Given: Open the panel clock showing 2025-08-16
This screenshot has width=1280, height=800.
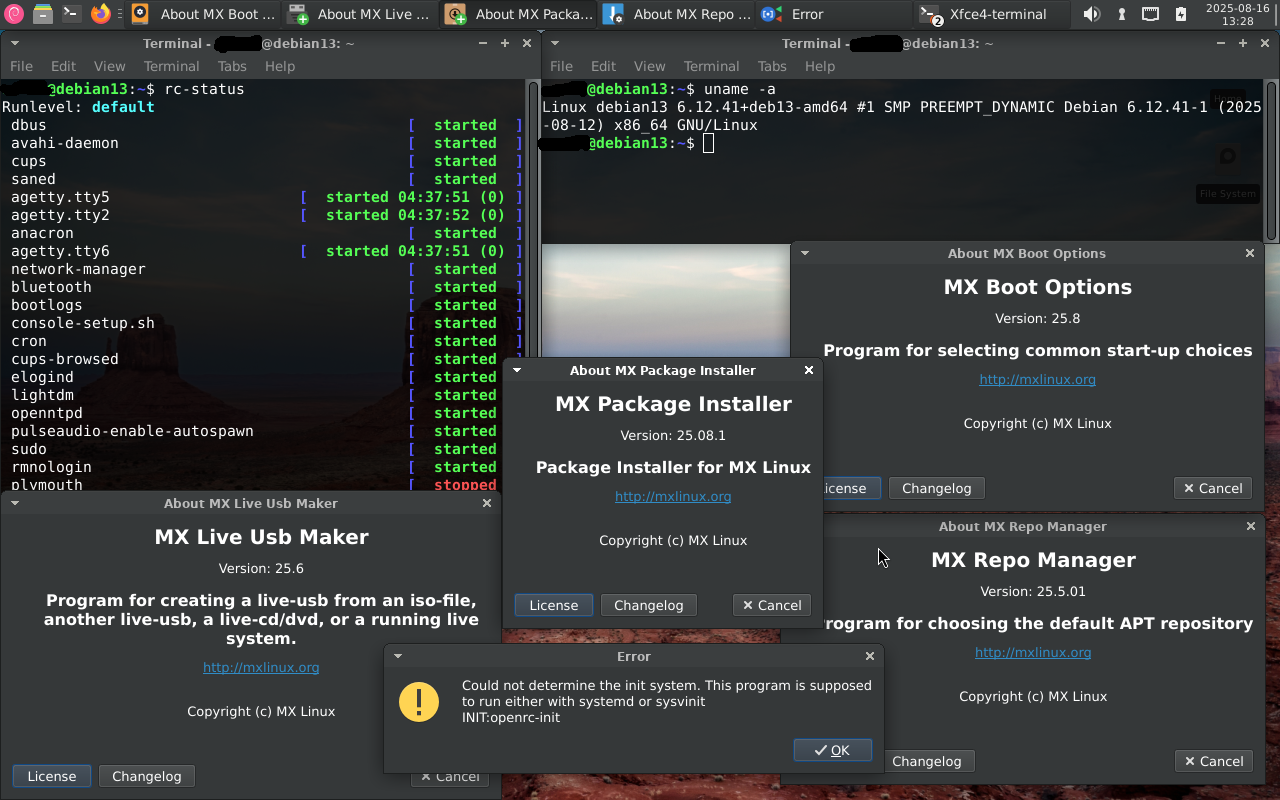Looking at the screenshot, I should click(1237, 14).
